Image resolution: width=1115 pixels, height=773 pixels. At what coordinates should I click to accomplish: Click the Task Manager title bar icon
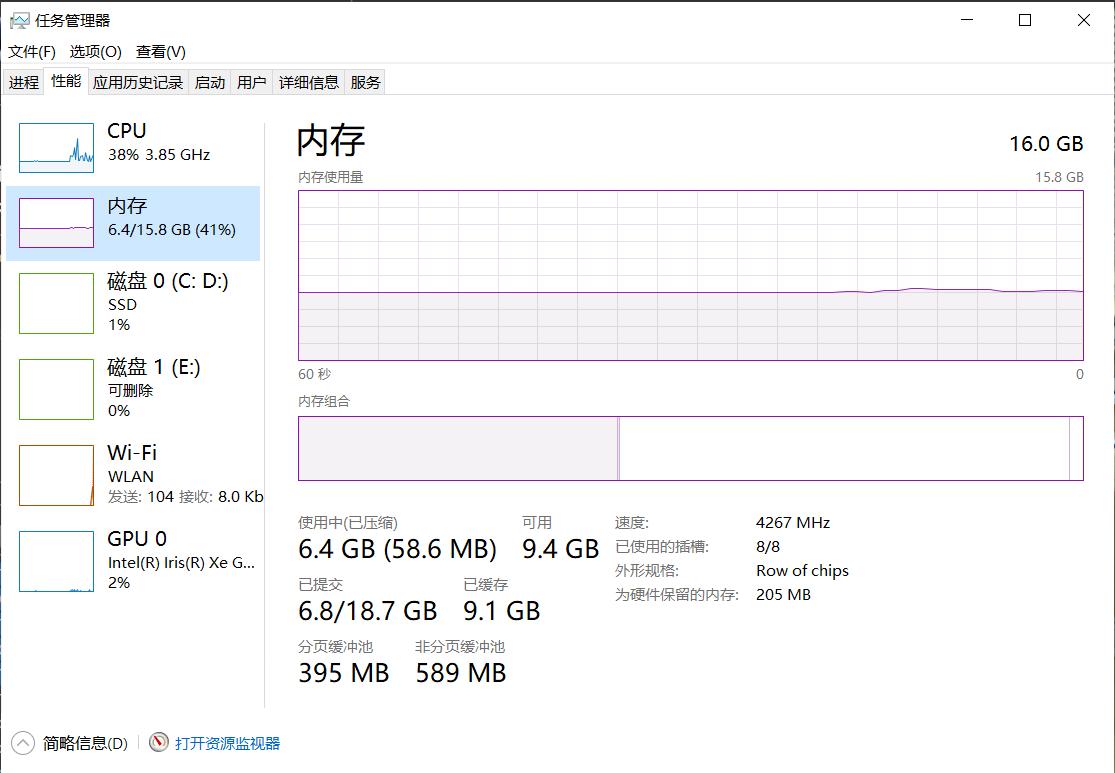19,20
